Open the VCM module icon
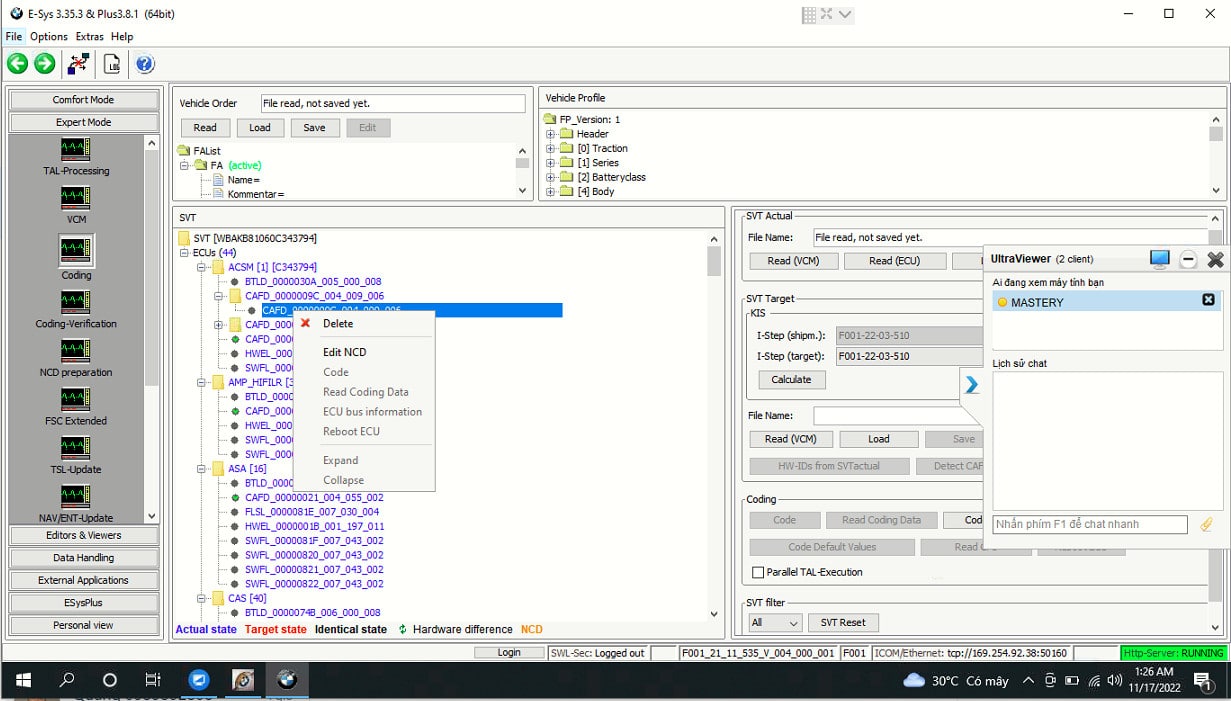 pyautogui.click(x=76, y=197)
